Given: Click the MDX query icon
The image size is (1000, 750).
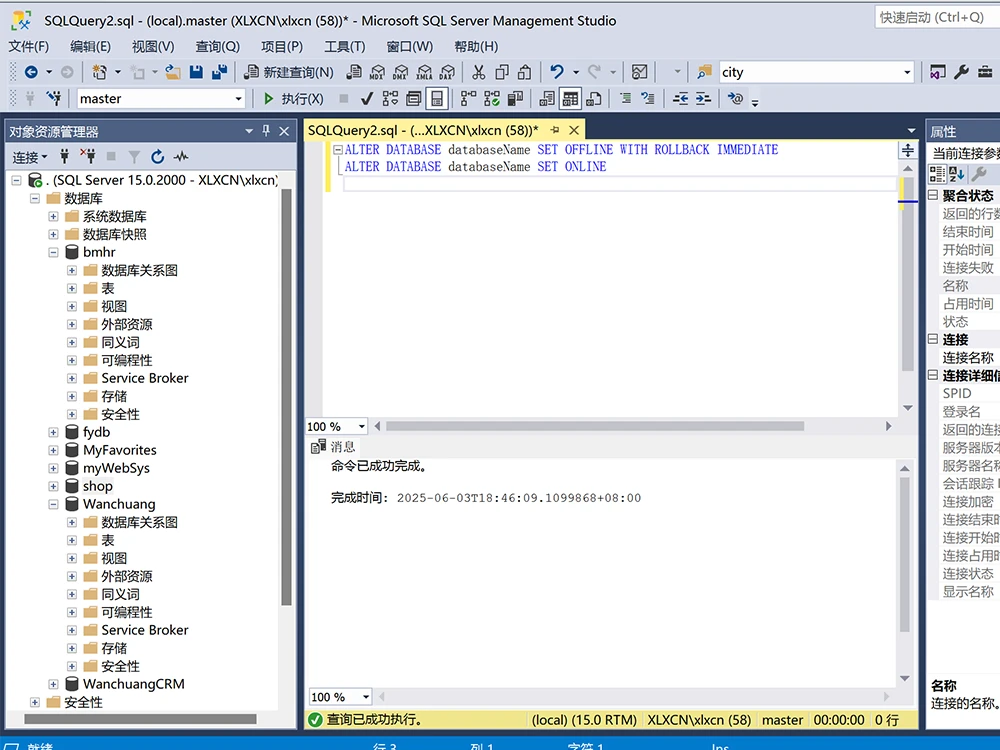Looking at the screenshot, I should [x=377, y=72].
